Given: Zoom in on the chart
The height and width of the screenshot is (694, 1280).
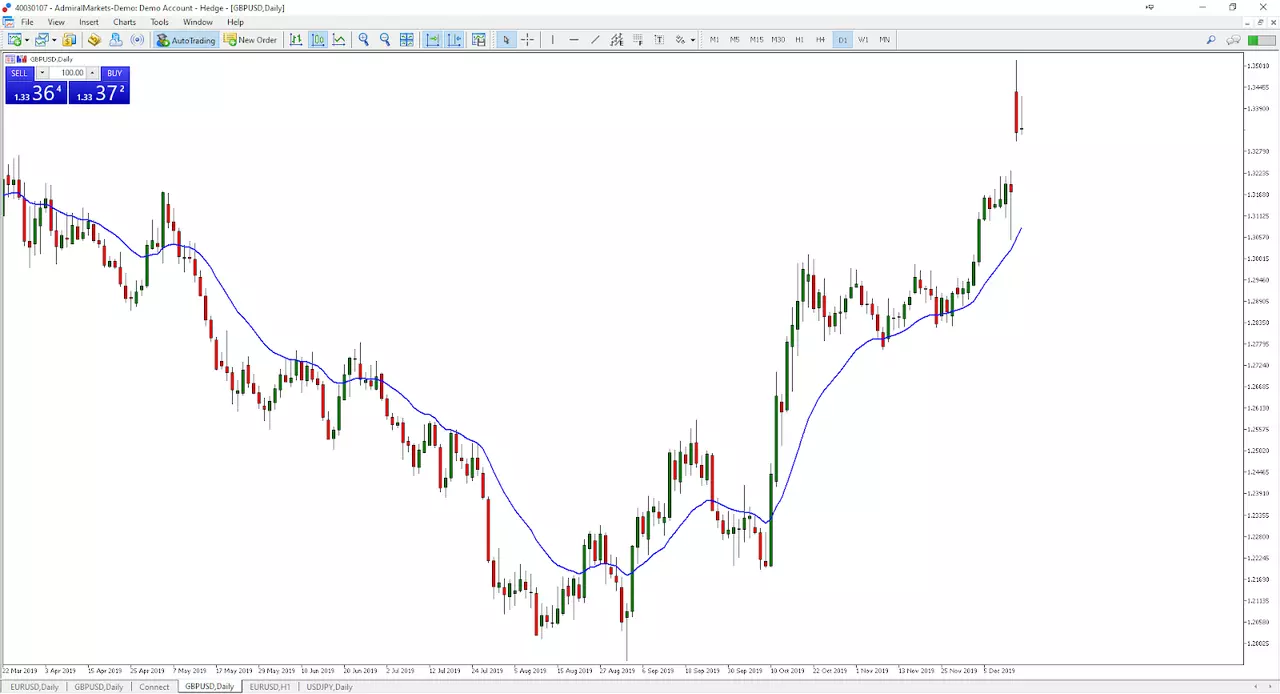Looking at the screenshot, I should pos(364,40).
